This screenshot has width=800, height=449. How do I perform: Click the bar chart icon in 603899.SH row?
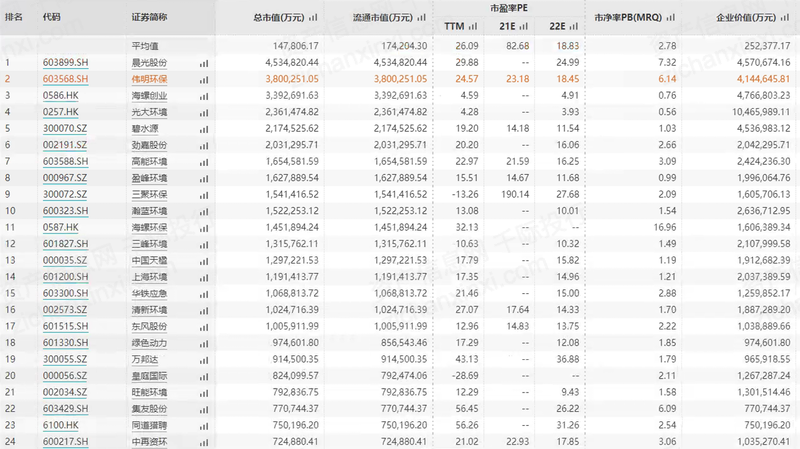(x=204, y=63)
